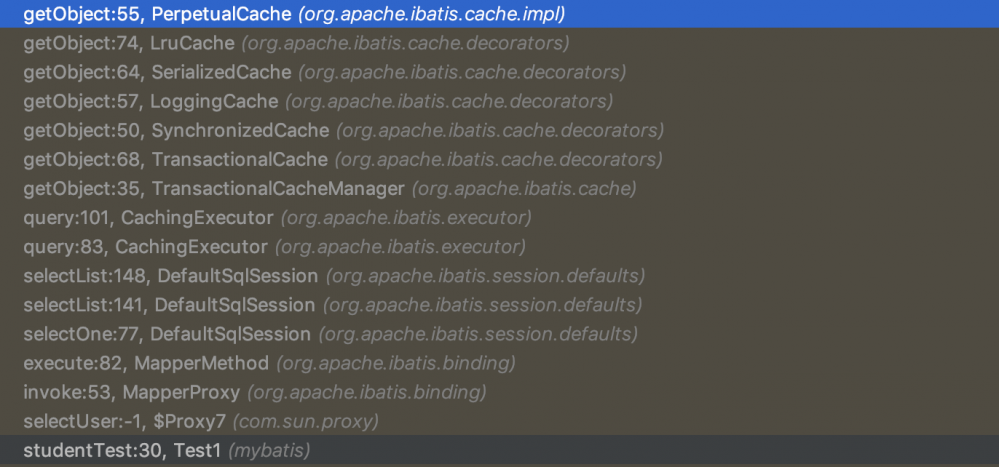Image resolution: width=999 pixels, height=467 pixels.
Task: Jump to getObject:64 SerializedCache frame
Action: pyautogui.click(x=157, y=73)
